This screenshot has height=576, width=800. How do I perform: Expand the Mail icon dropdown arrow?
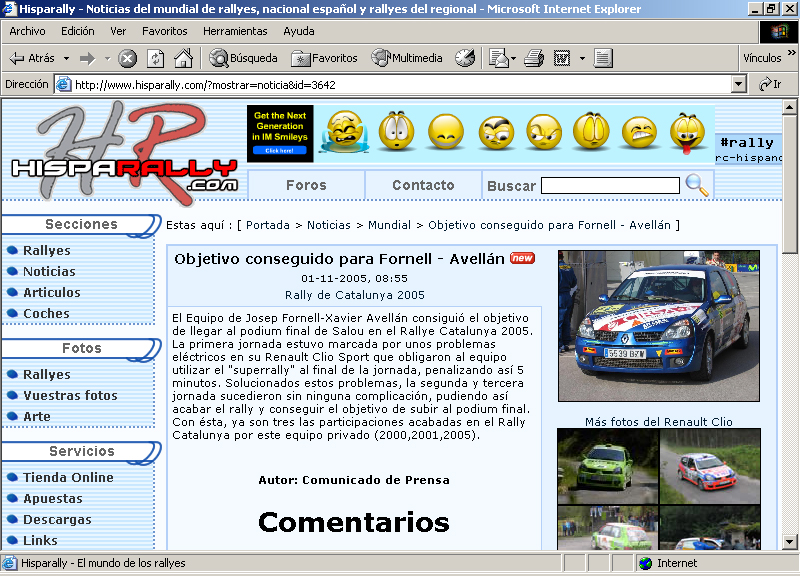[x=513, y=59]
